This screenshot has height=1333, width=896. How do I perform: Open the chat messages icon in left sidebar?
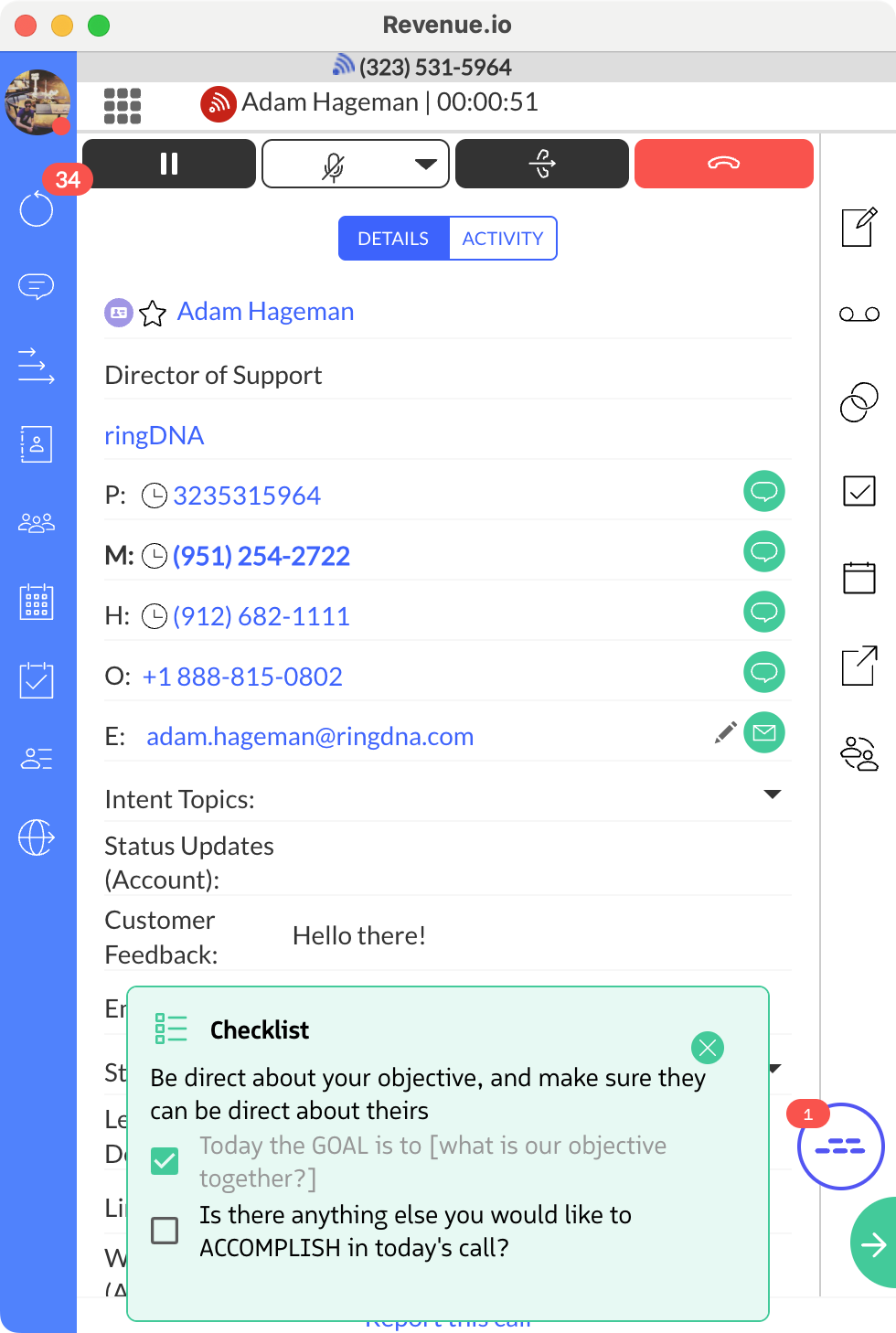pos(37,285)
